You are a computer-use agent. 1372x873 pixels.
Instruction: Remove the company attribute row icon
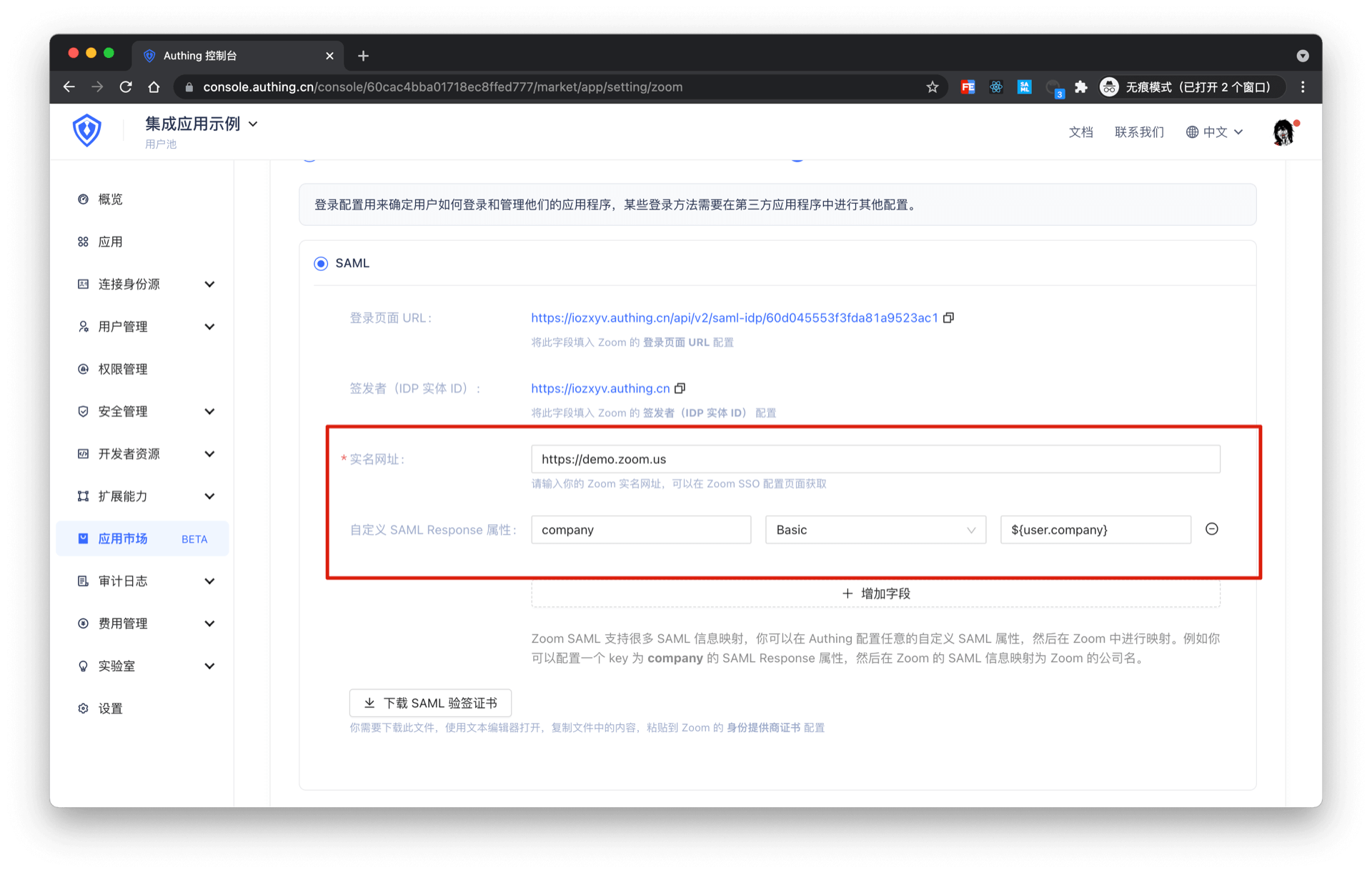coord(1211,529)
